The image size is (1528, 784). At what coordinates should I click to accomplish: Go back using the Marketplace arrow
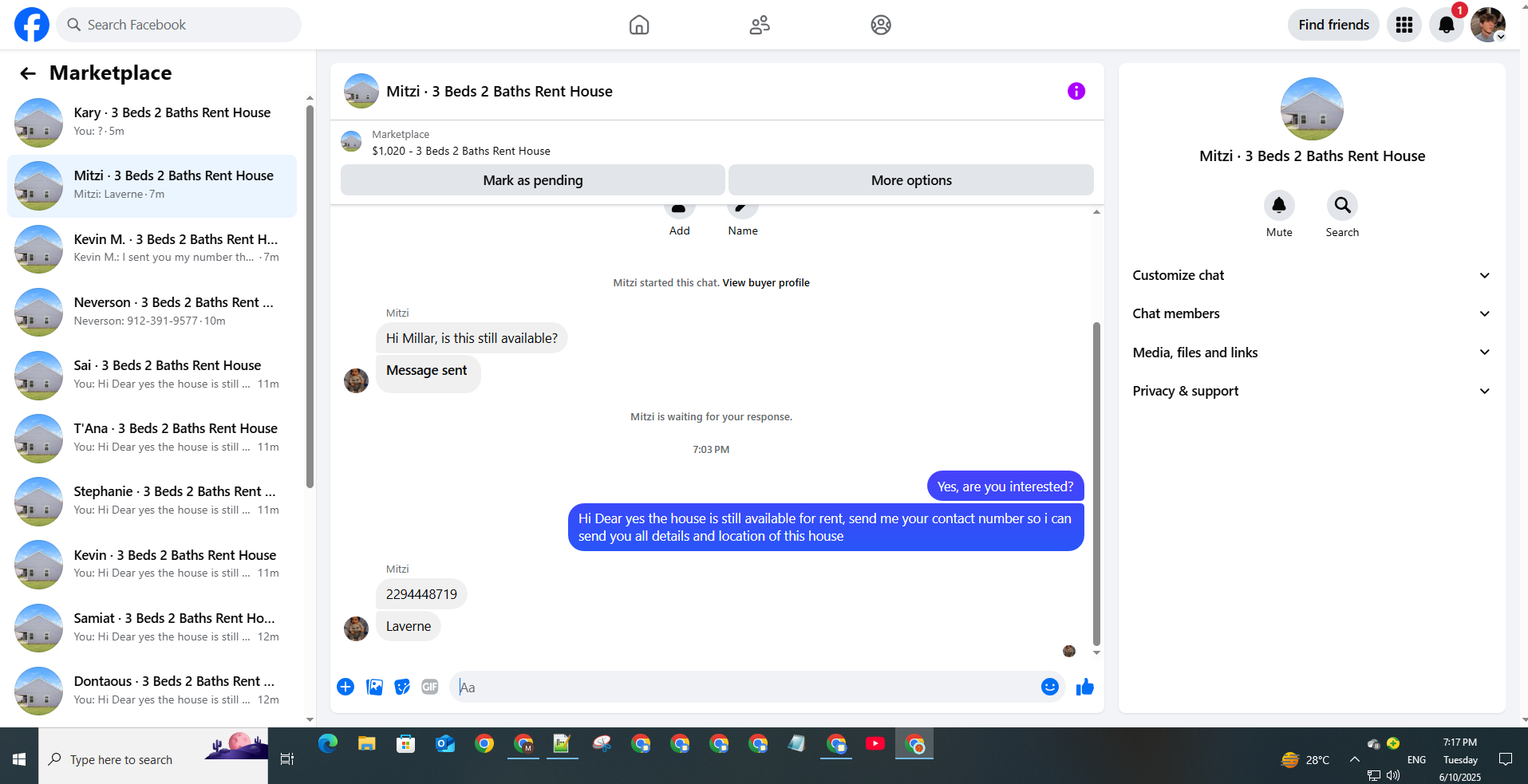28,73
